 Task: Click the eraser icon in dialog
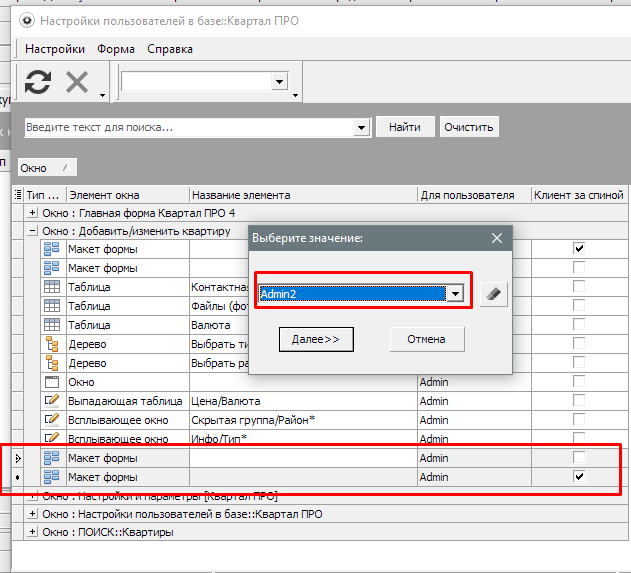[493, 293]
